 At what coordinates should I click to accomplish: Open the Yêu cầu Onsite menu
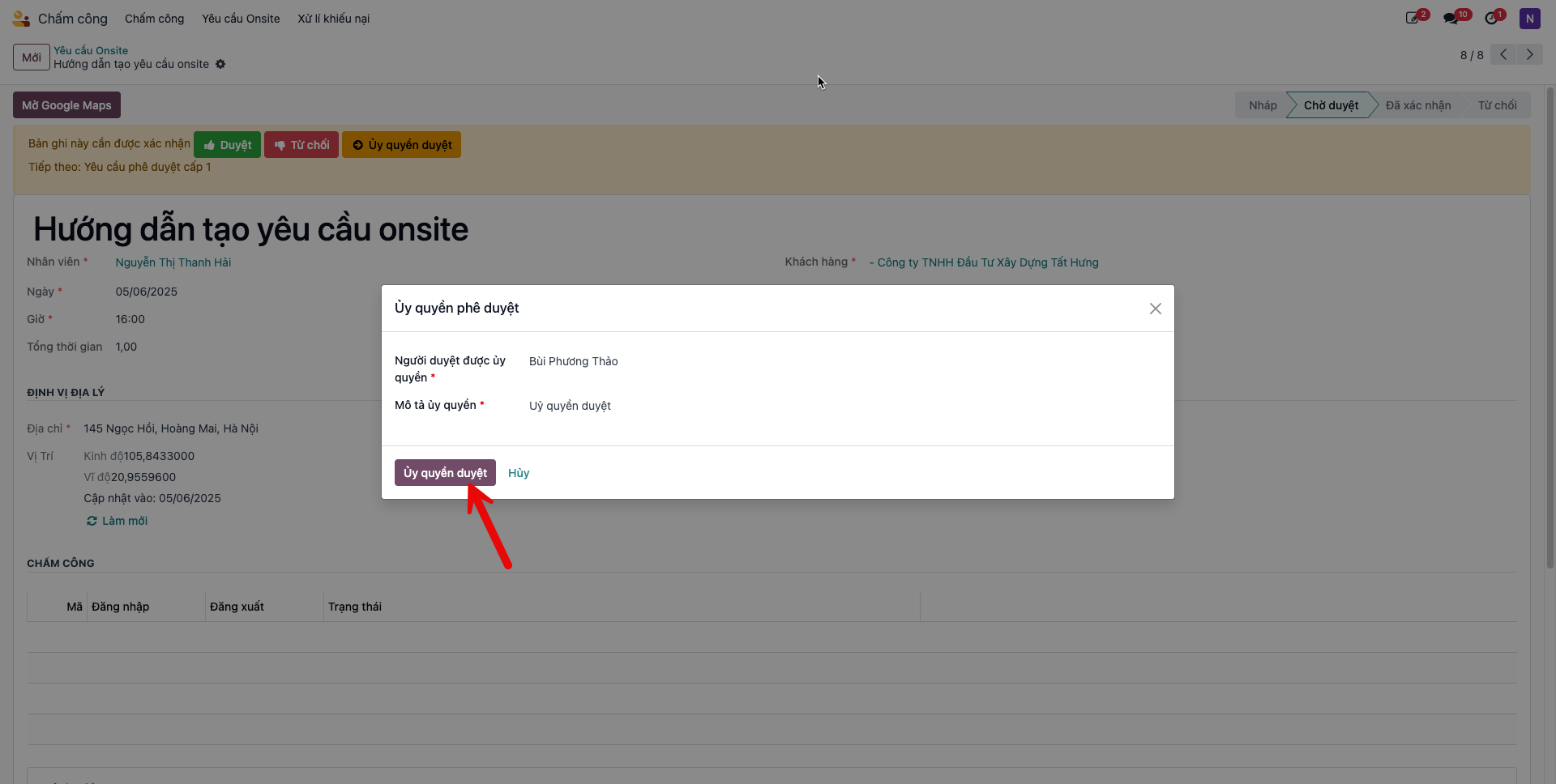241,18
